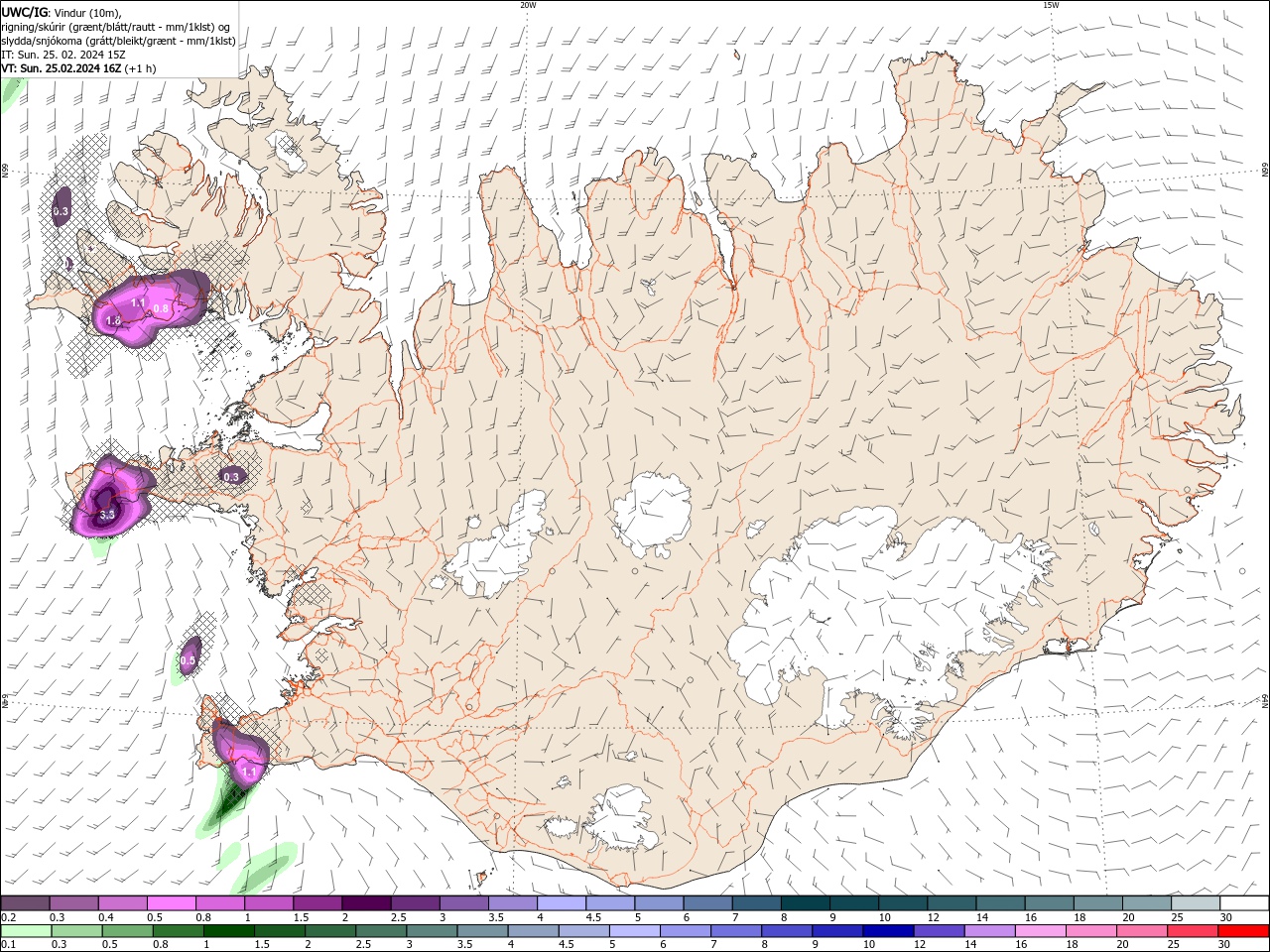
Task: Pick the light pink 16 swatch, bottom legend row
Action: [x=1039, y=931]
